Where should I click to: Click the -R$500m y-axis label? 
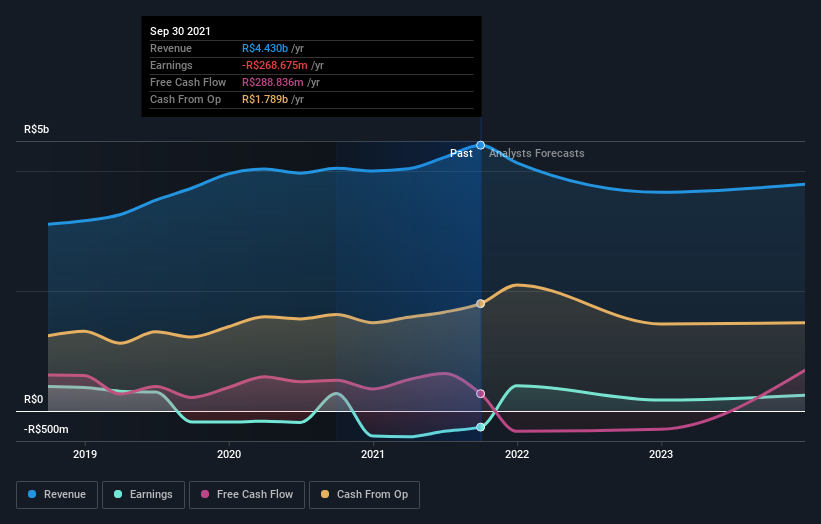pyautogui.click(x=46, y=429)
